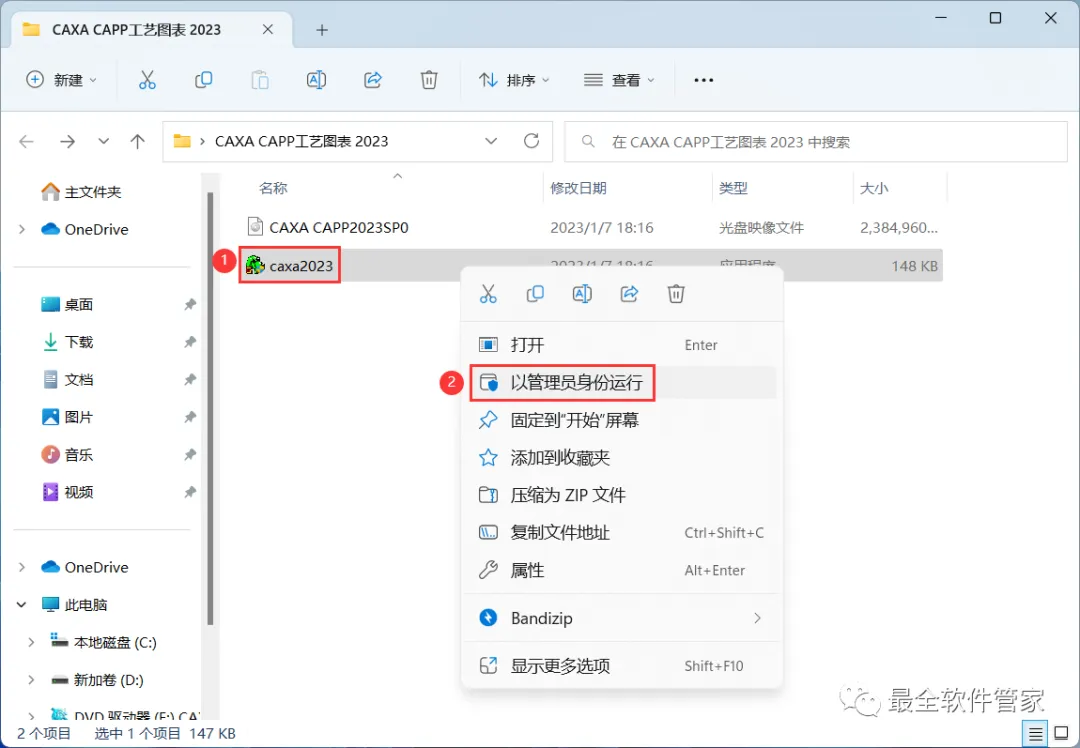This screenshot has height=748, width=1080.
Task: Open 视频 in the sidebar
Action: 68,492
